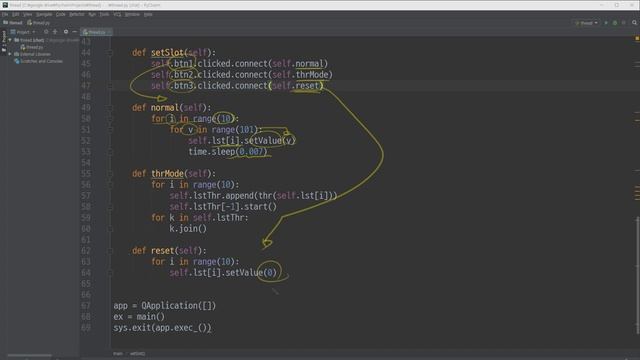Click the scroll-from-source target icon
This screenshot has height=360, width=640.
46,32
